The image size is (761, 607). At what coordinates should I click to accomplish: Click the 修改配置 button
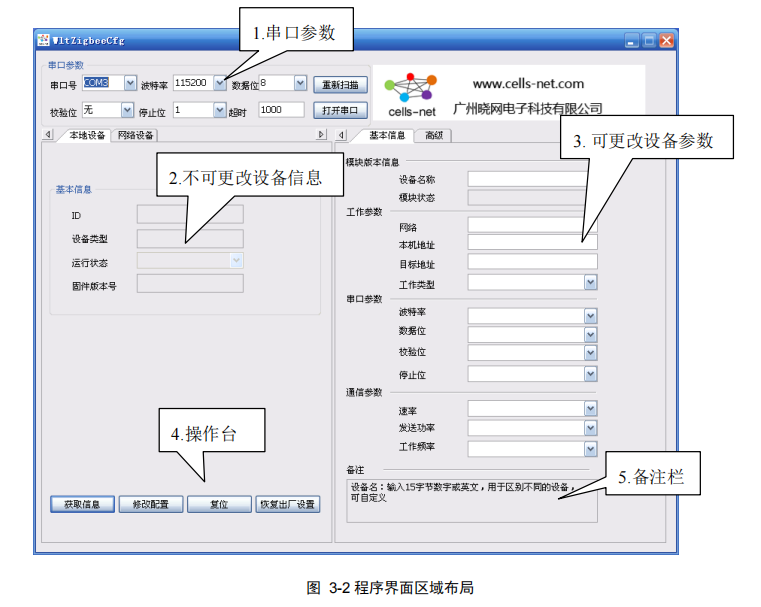[x=151, y=504]
